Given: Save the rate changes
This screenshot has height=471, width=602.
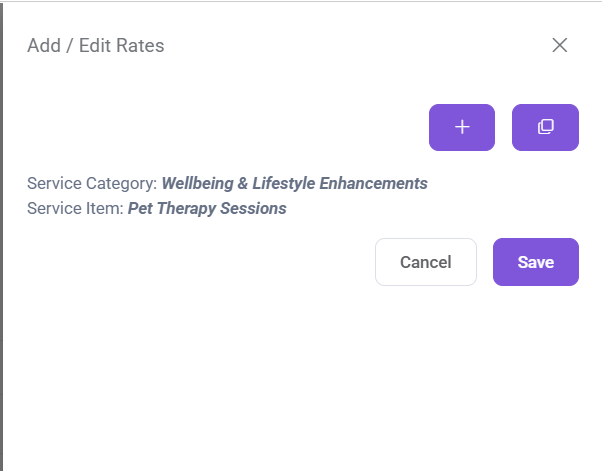Looking at the screenshot, I should pos(535,262).
